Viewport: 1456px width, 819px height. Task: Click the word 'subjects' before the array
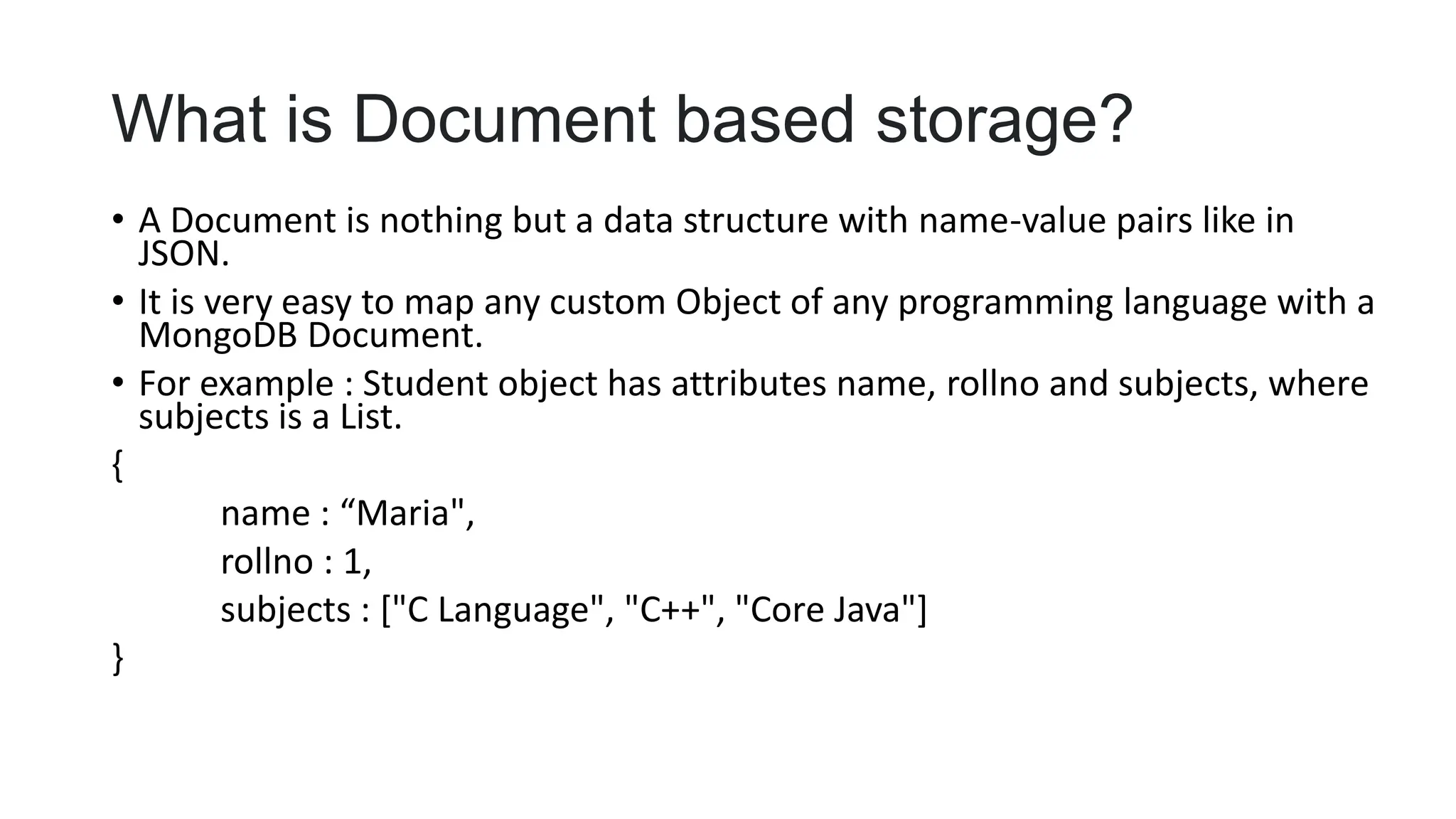[286, 610]
